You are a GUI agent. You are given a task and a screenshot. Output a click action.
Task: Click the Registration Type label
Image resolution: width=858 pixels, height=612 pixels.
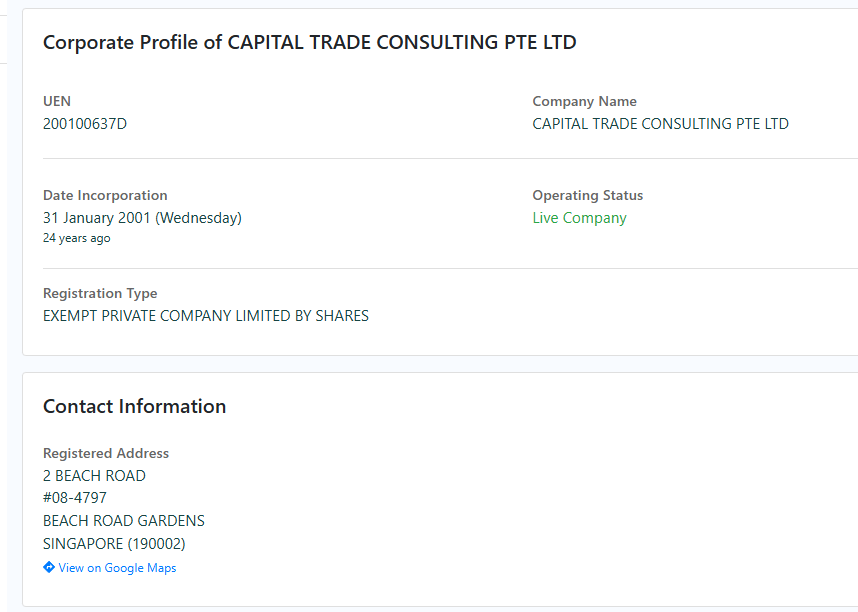pos(100,293)
